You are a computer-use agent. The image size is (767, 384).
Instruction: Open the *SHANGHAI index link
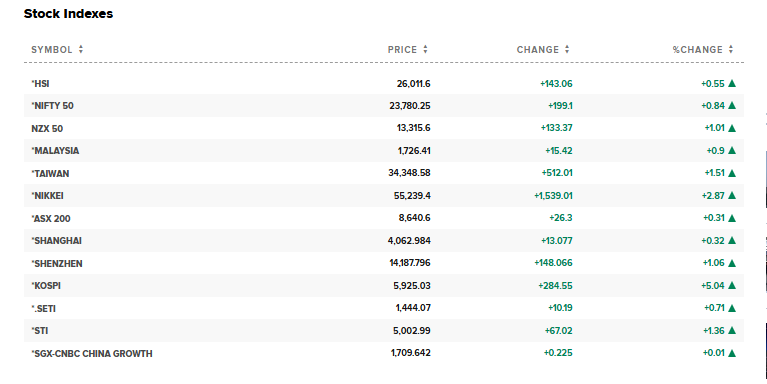[x=57, y=241]
